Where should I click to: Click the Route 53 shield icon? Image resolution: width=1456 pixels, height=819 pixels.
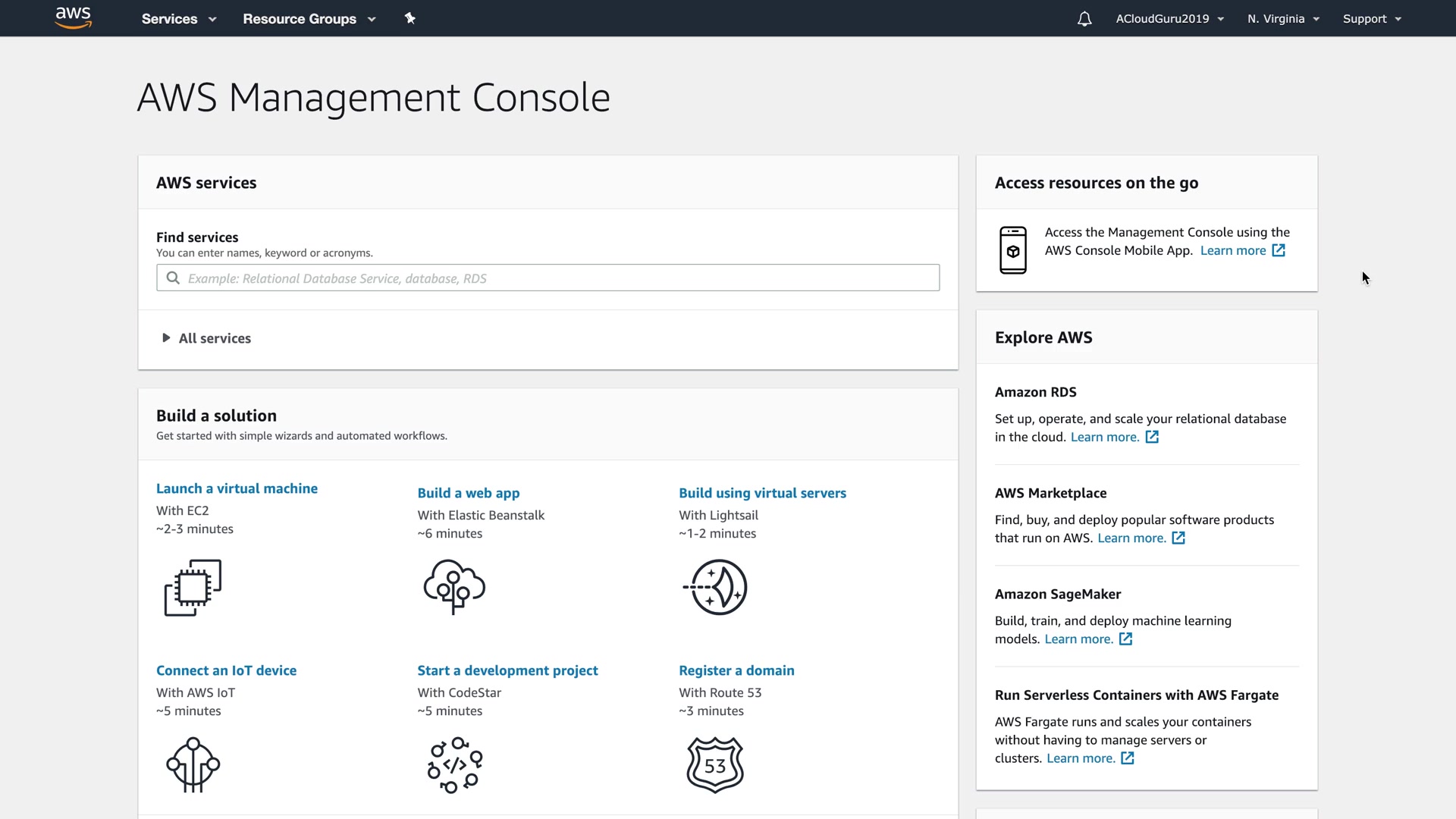[715, 764]
